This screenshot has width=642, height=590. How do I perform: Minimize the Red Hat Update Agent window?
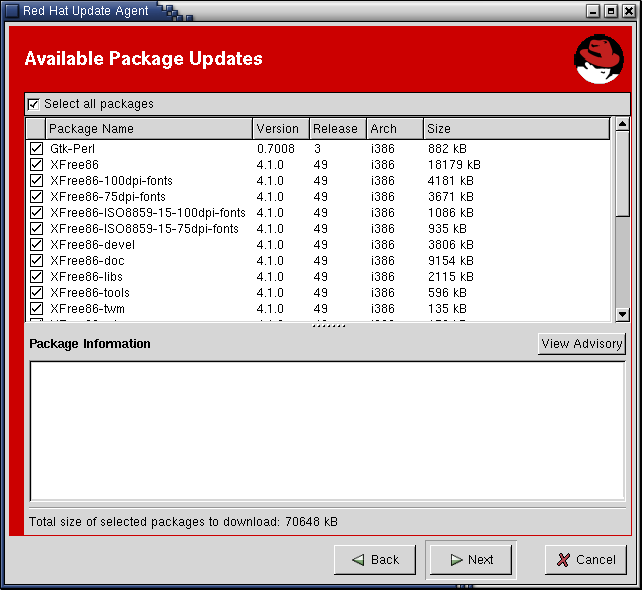(592, 11)
